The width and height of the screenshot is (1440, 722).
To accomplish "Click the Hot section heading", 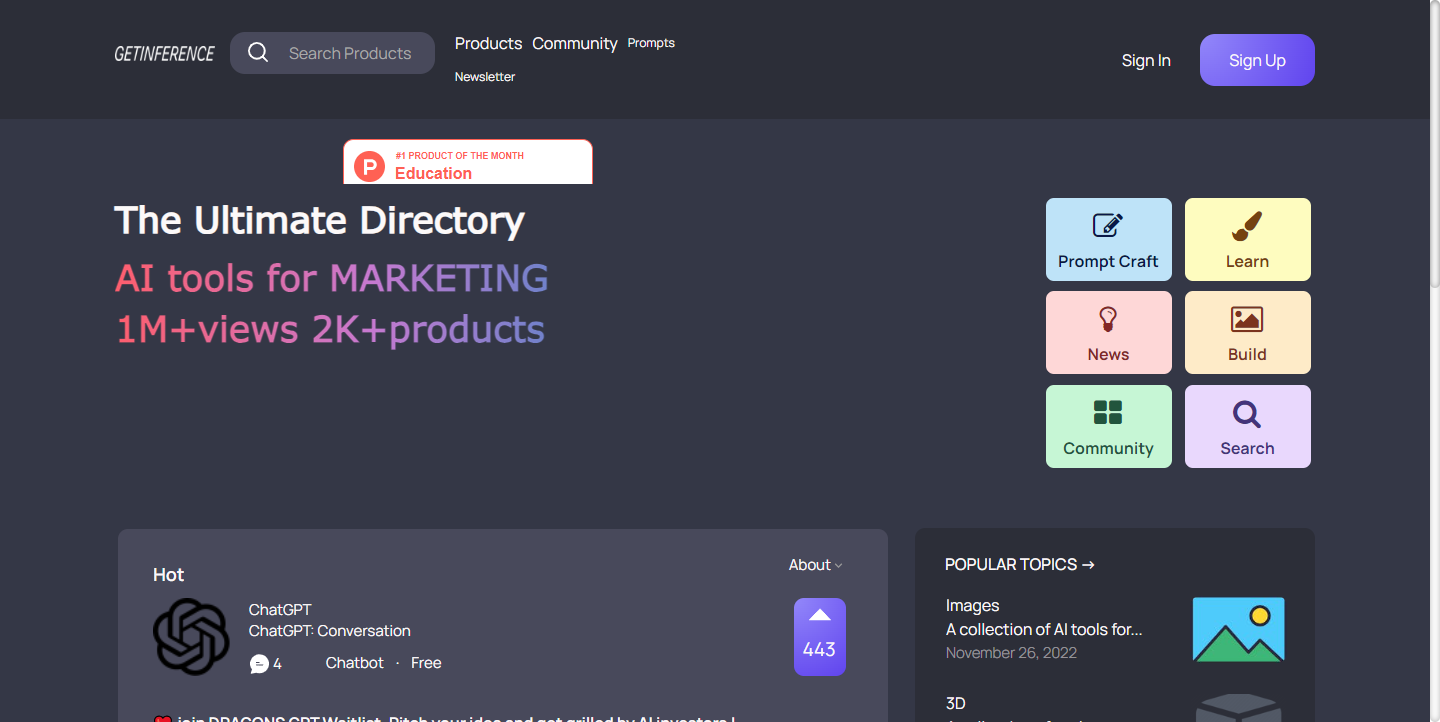I will [x=169, y=575].
